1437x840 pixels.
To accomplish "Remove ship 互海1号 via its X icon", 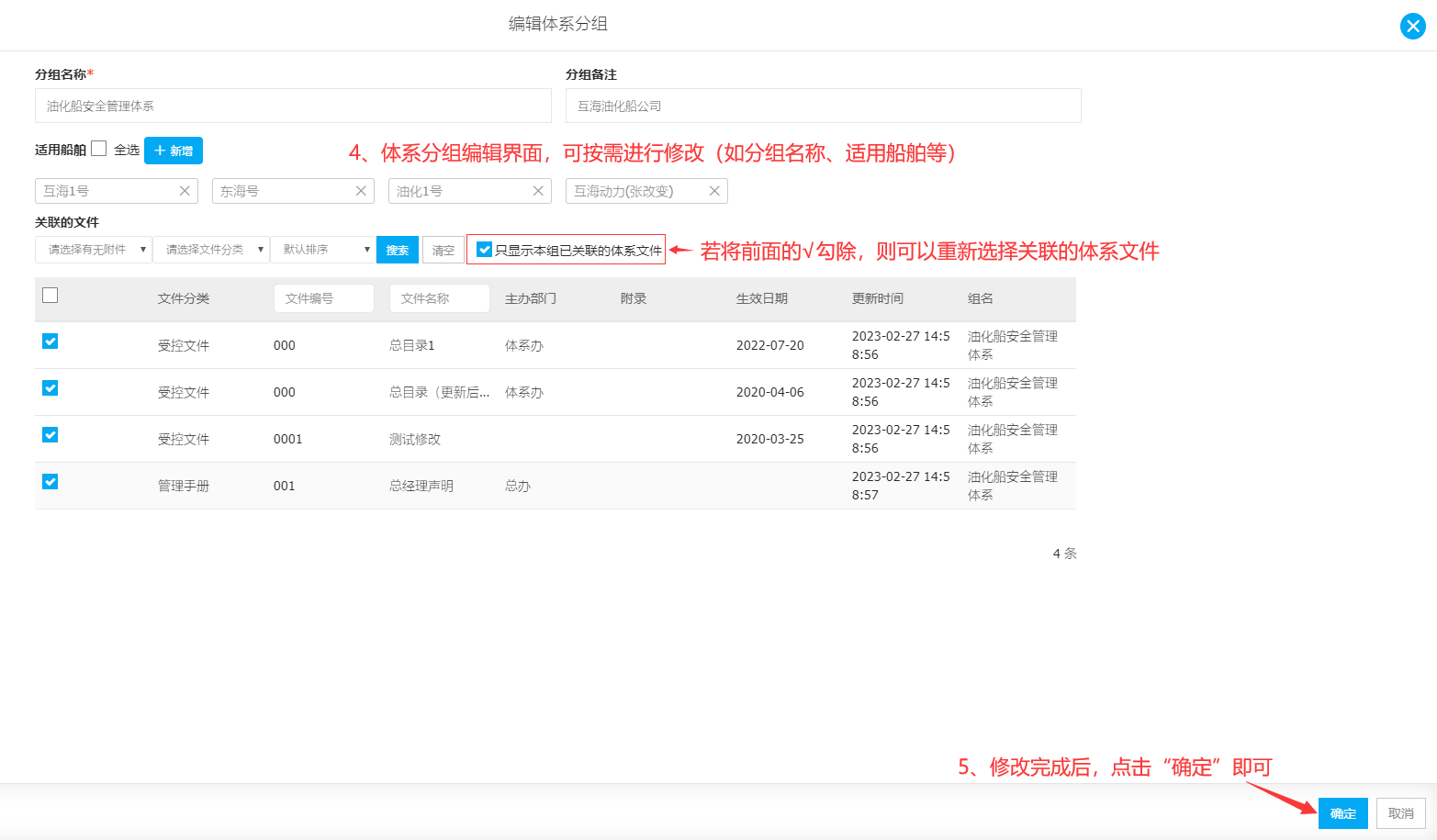I will pyautogui.click(x=185, y=191).
